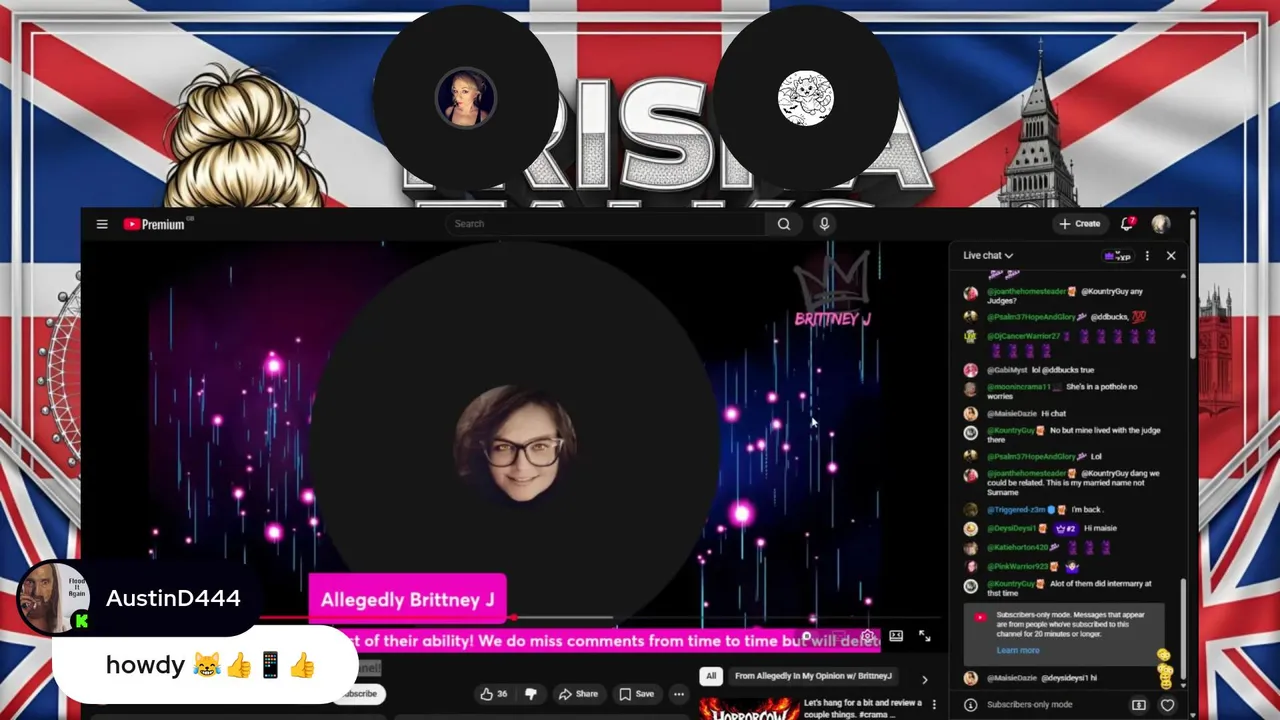Image resolution: width=1280 pixels, height=720 pixels.
Task: Click the live chat scrollbar thumb
Action: point(1183,629)
